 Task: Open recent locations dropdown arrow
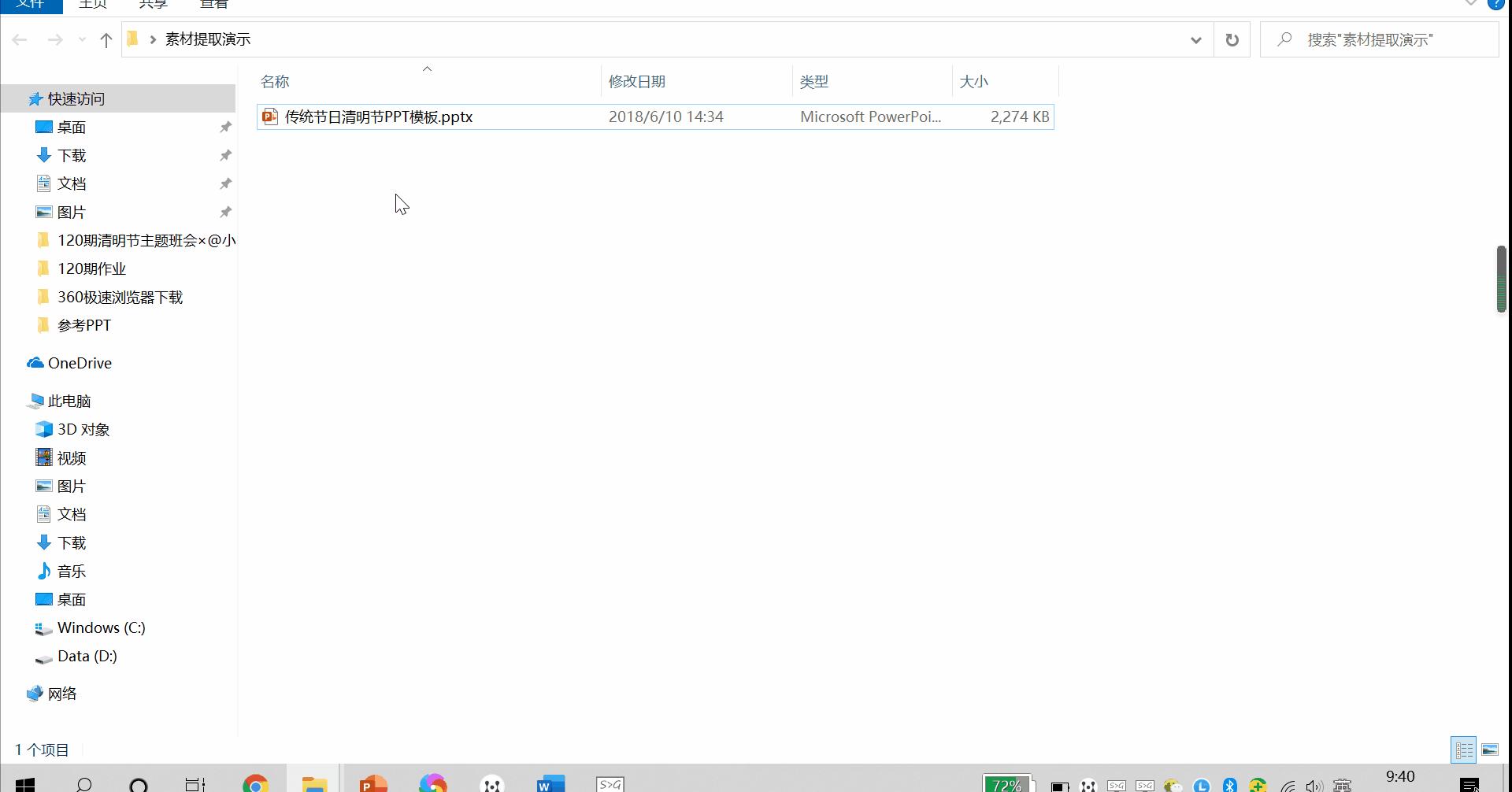[82, 39]
